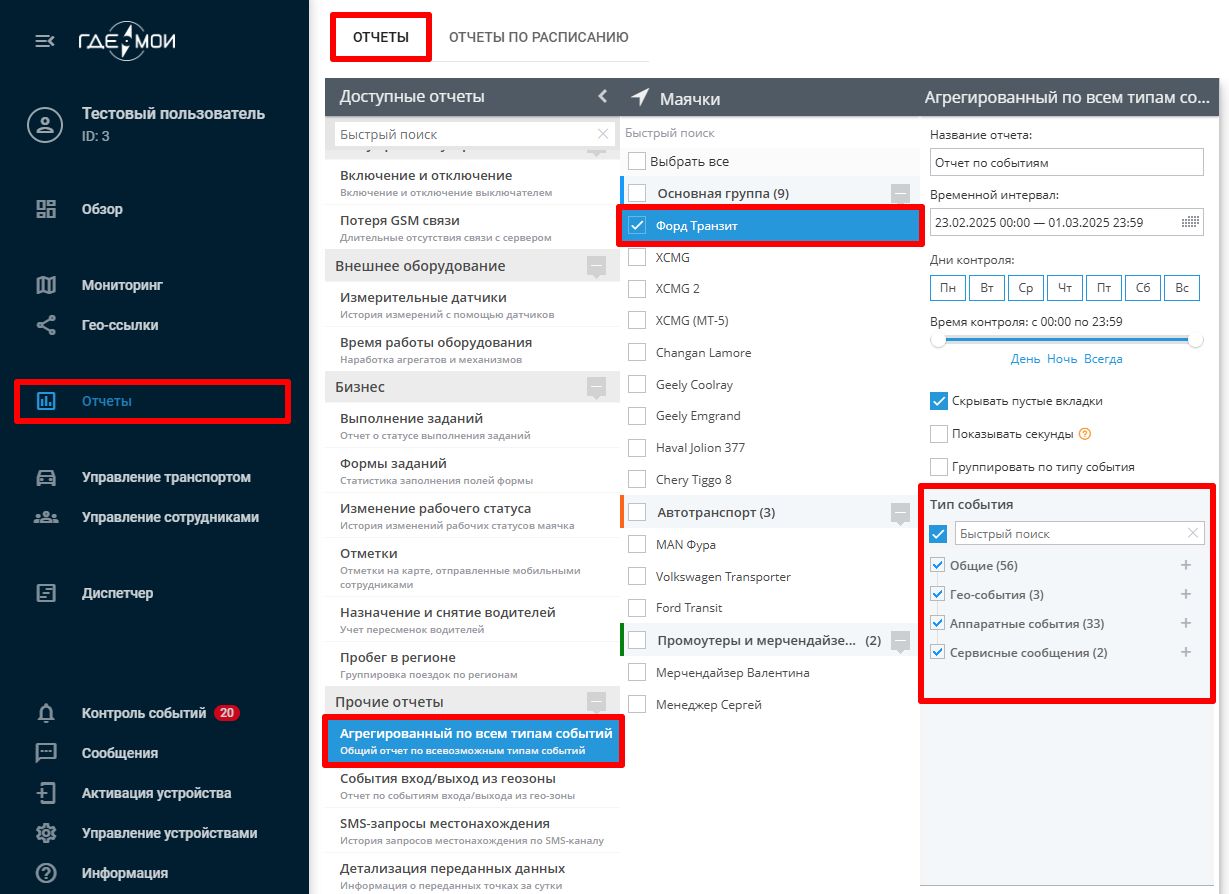
Task: Expand the Общие (56) event type
Action: pos(1186,565)
